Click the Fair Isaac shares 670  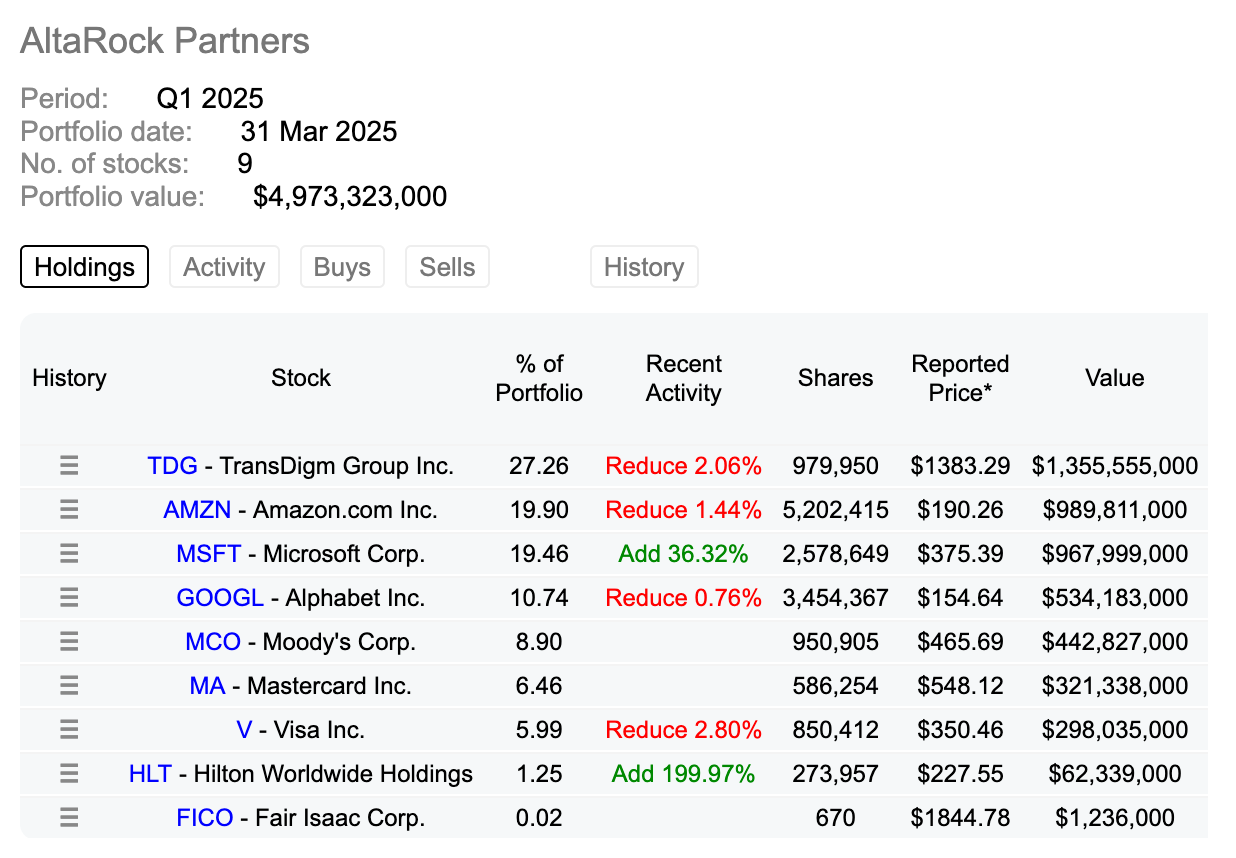coord(836,818)
